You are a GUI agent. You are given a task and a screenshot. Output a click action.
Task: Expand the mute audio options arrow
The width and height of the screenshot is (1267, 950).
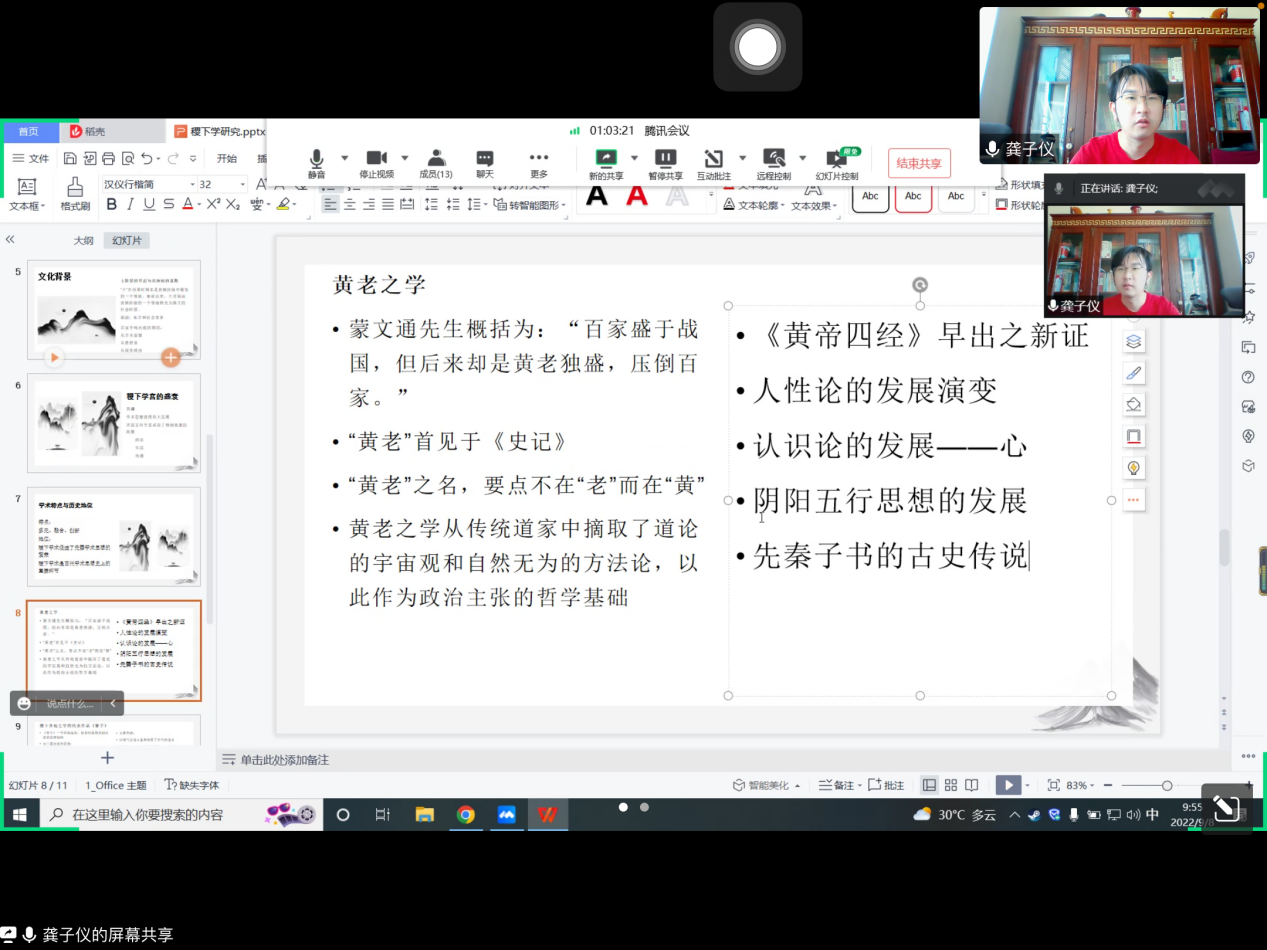[x=345, y=158]
